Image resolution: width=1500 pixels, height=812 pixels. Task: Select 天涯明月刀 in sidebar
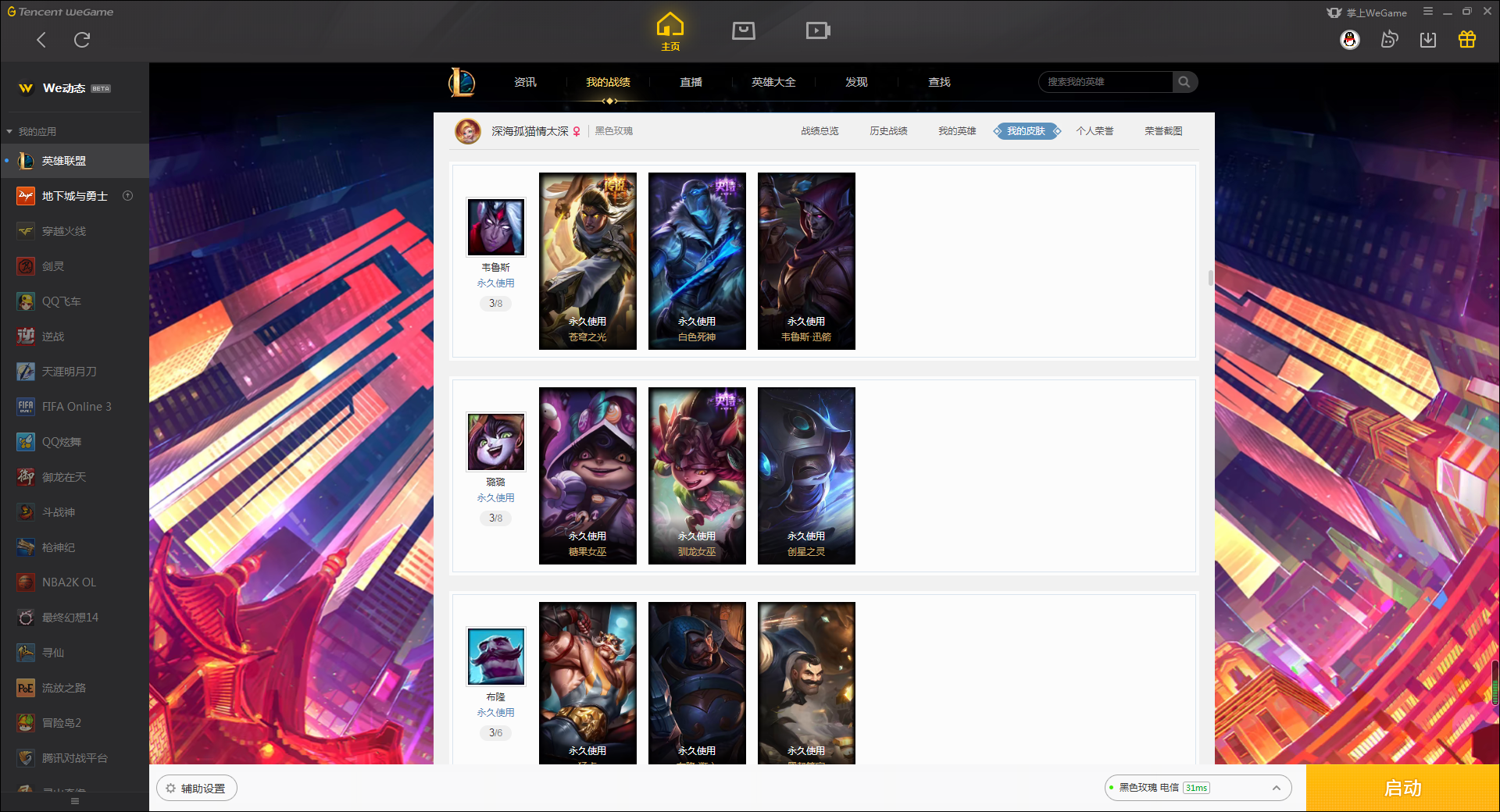click(x=74, y=372)
